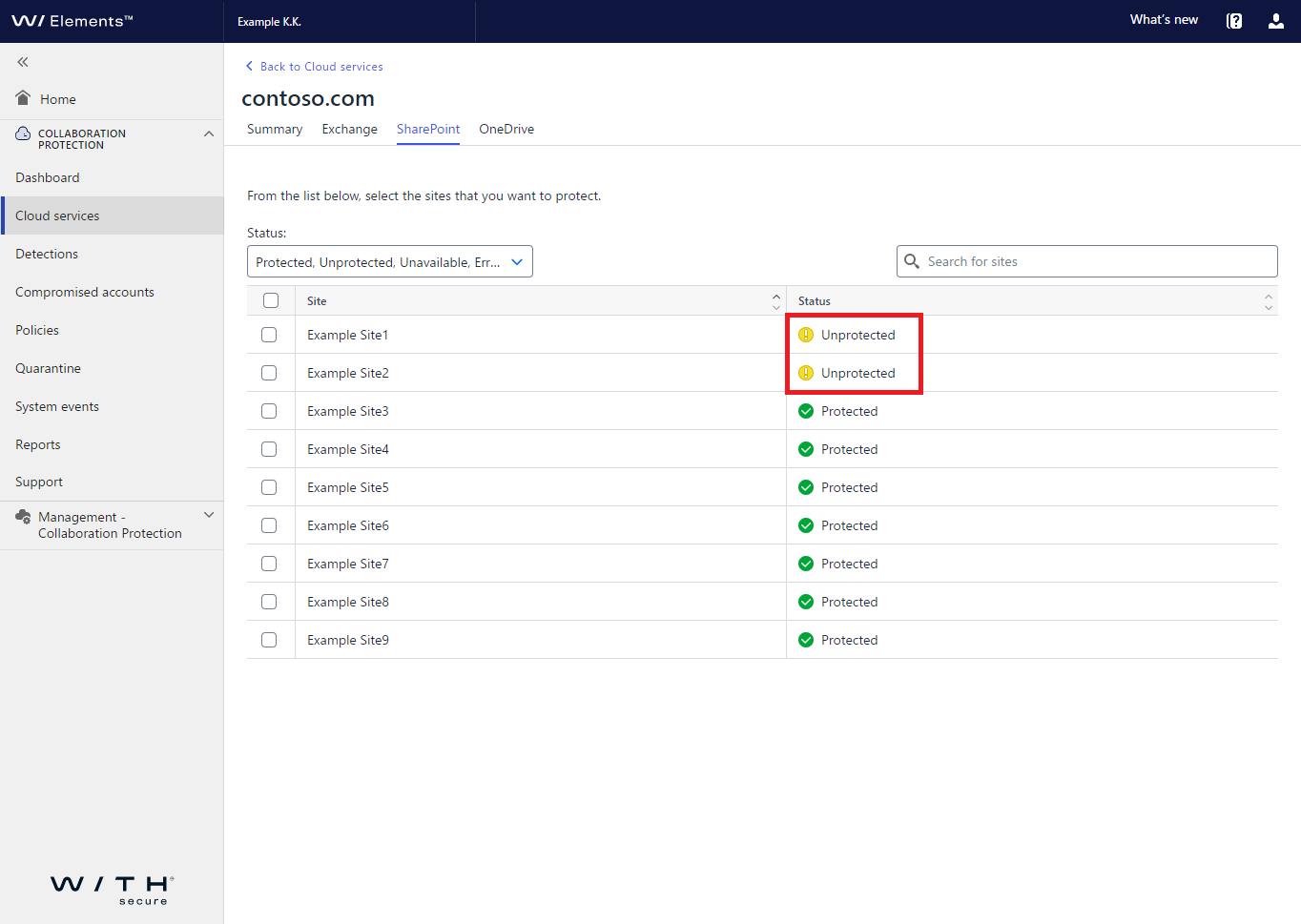Click green check icon for Example Site3
This screenshot has width=1301, height=924.
point(806,411)
